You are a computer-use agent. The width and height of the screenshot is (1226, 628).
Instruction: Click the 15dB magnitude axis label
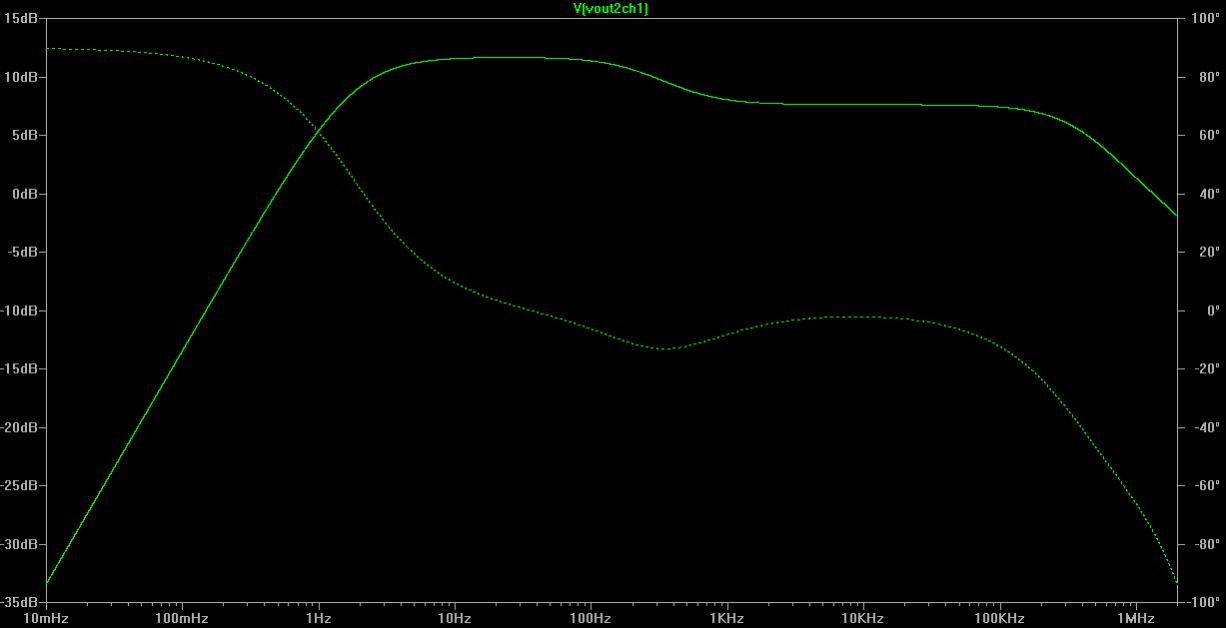(x=21, y=19)
